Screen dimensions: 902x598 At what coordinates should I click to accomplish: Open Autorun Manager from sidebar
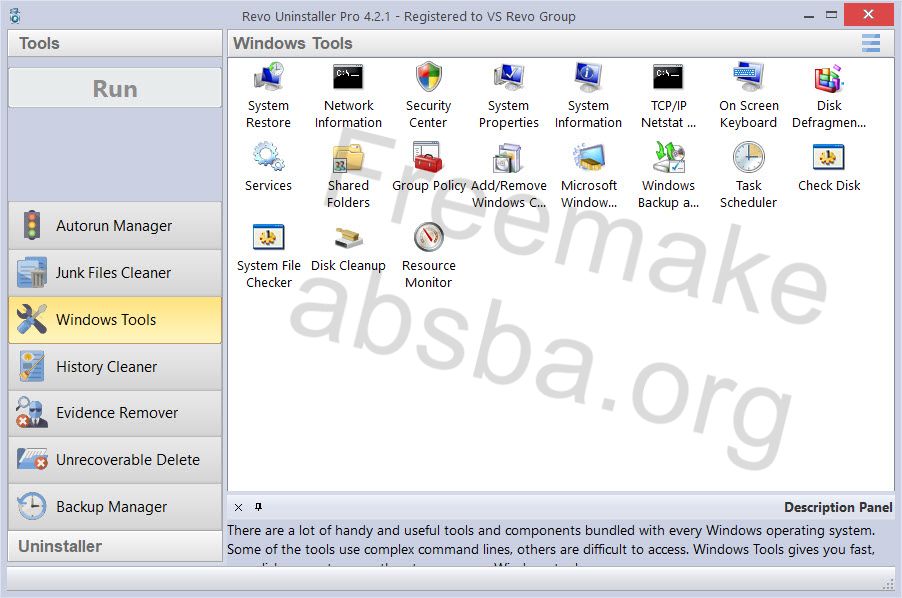tap(115, 225)
